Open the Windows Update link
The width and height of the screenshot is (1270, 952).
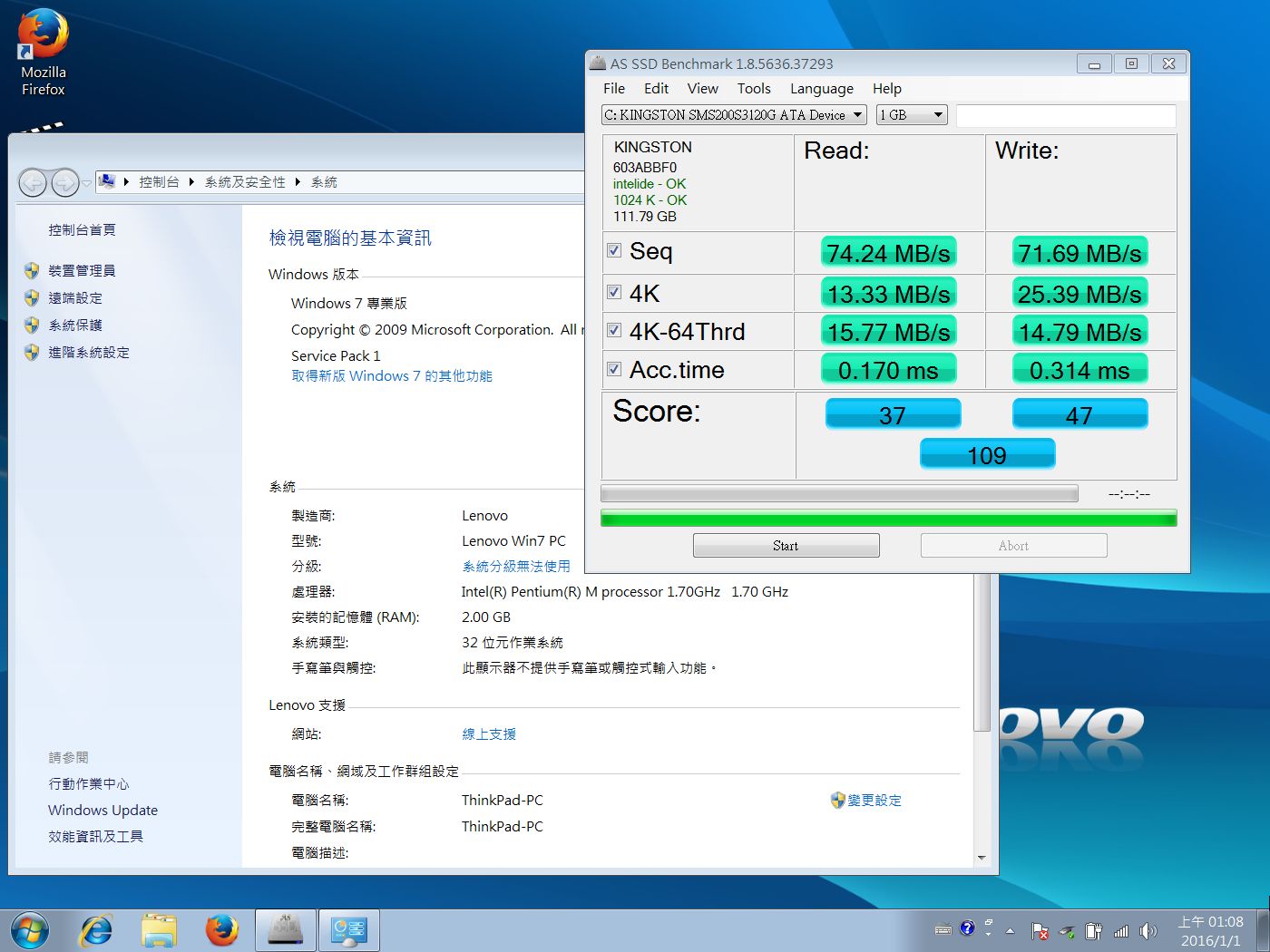[x=103, y=811]
